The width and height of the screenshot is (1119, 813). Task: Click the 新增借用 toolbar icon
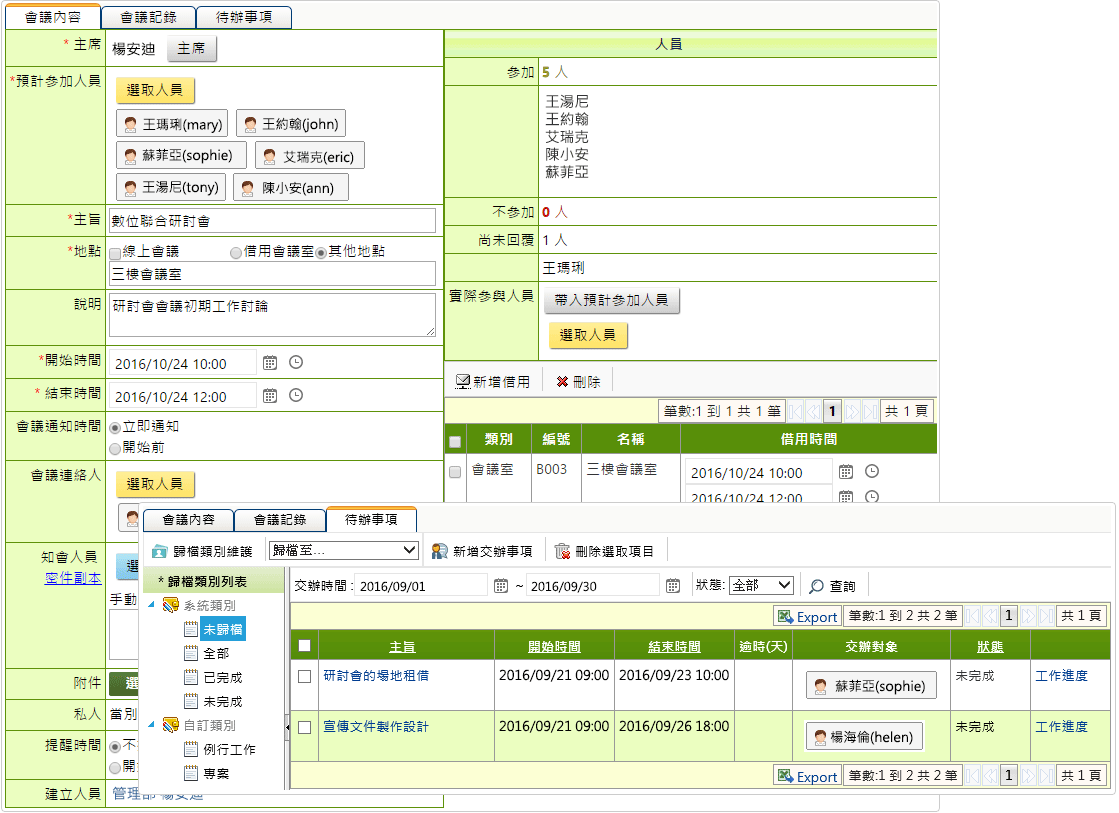tap(463, 382)
